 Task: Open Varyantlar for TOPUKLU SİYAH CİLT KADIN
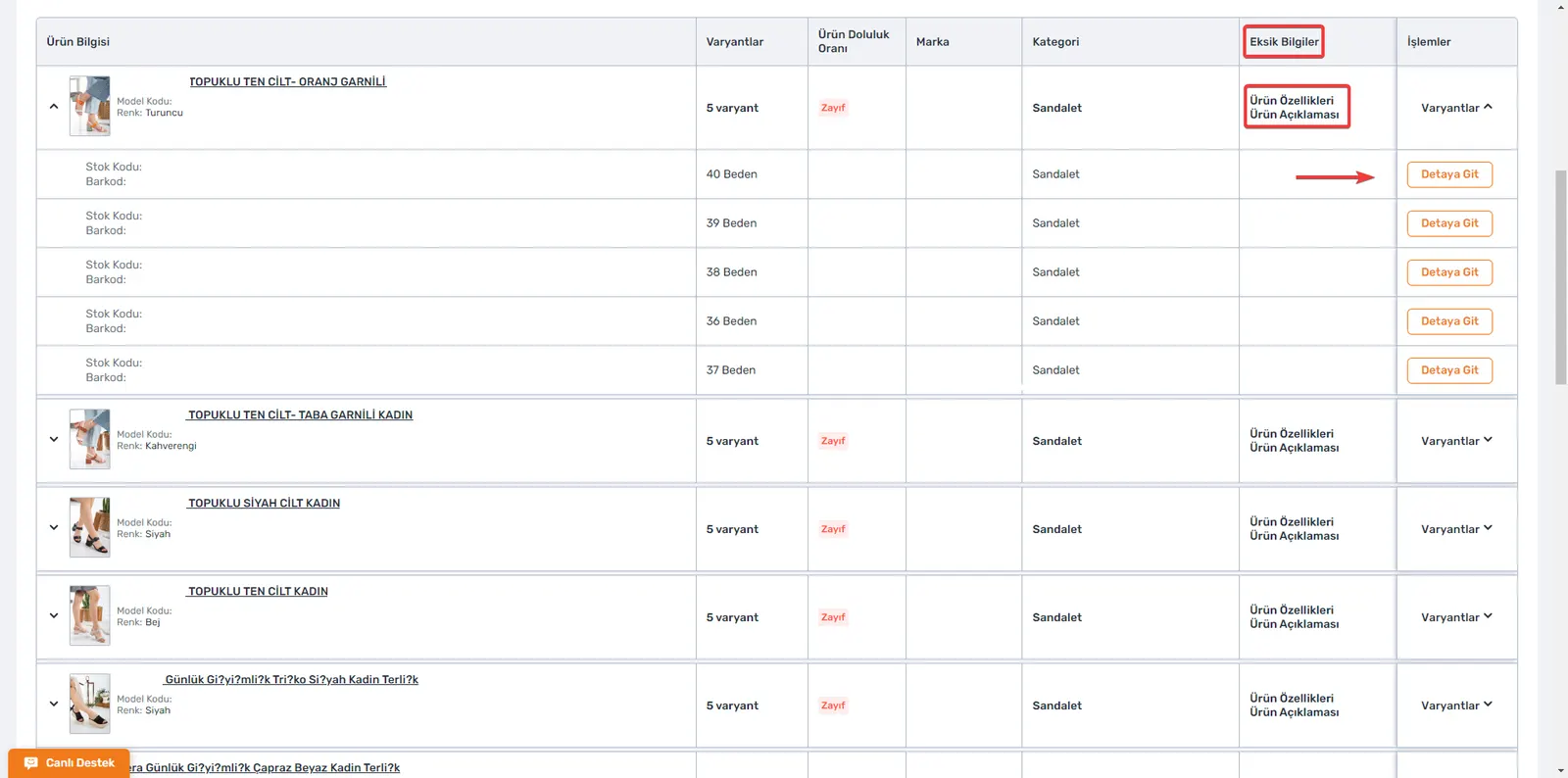tap(1456, 529)
